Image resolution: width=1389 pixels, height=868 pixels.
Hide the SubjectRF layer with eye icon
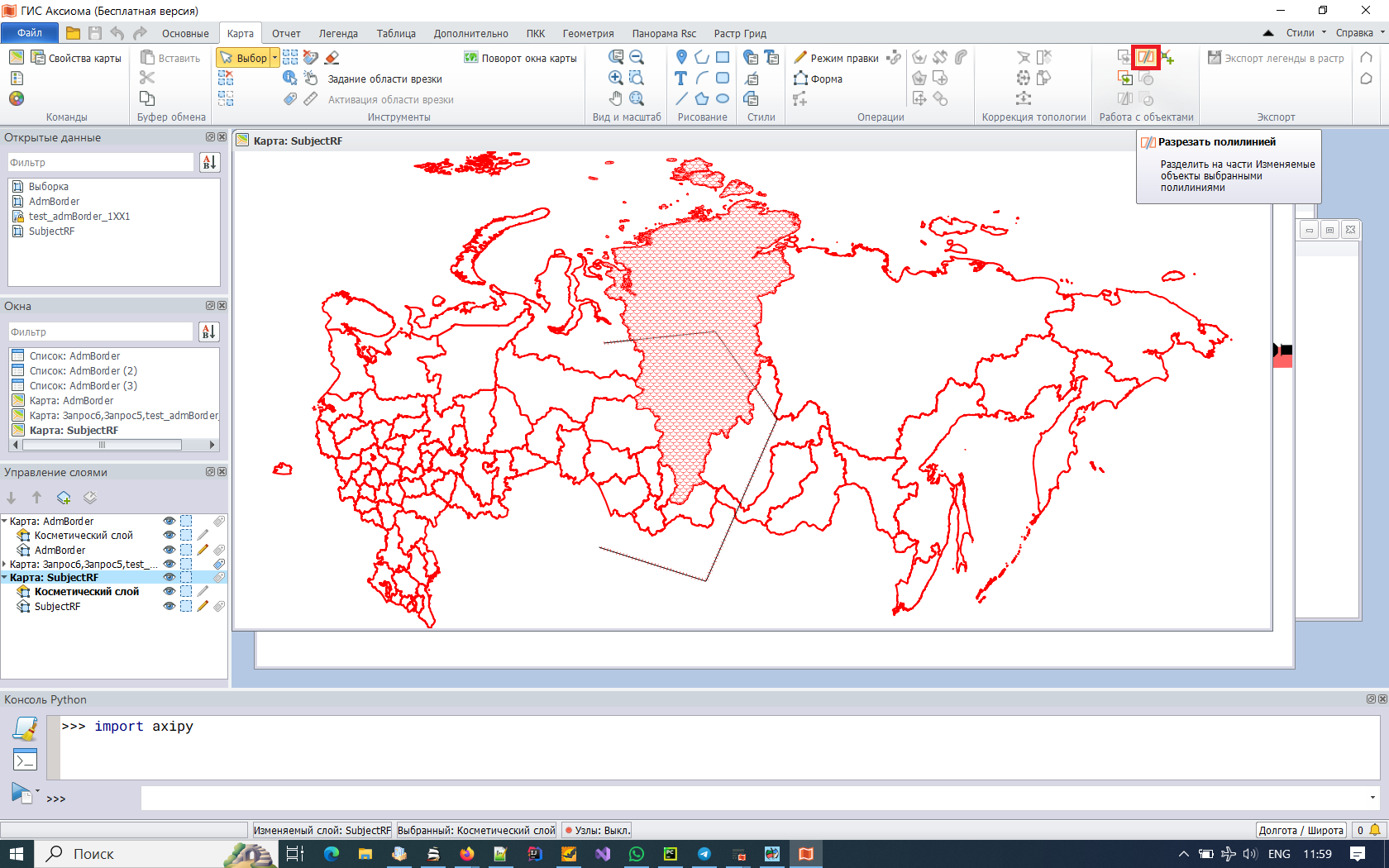click(x=169, y=607)
